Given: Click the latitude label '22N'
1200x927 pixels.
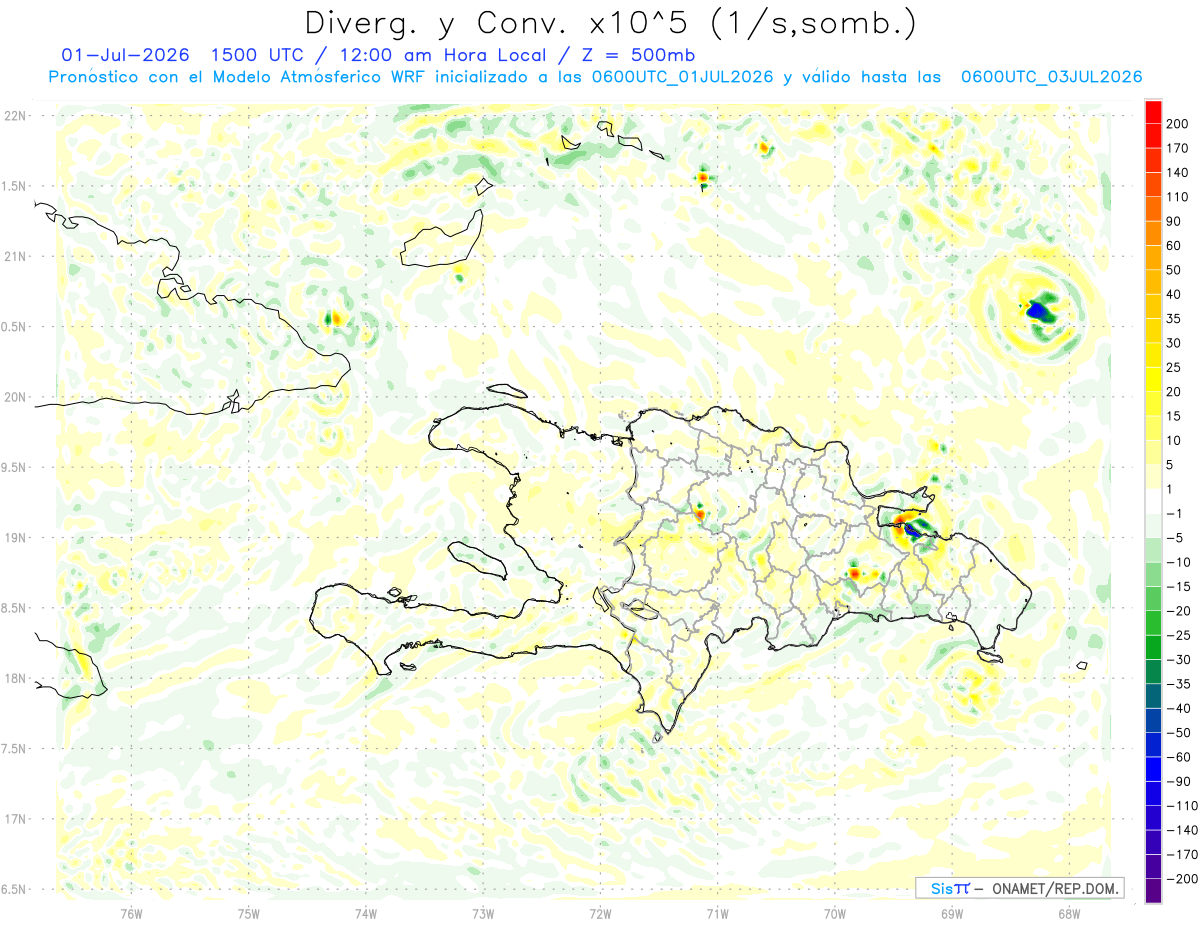Looking at the screenshot, I should tap(16, 116).
